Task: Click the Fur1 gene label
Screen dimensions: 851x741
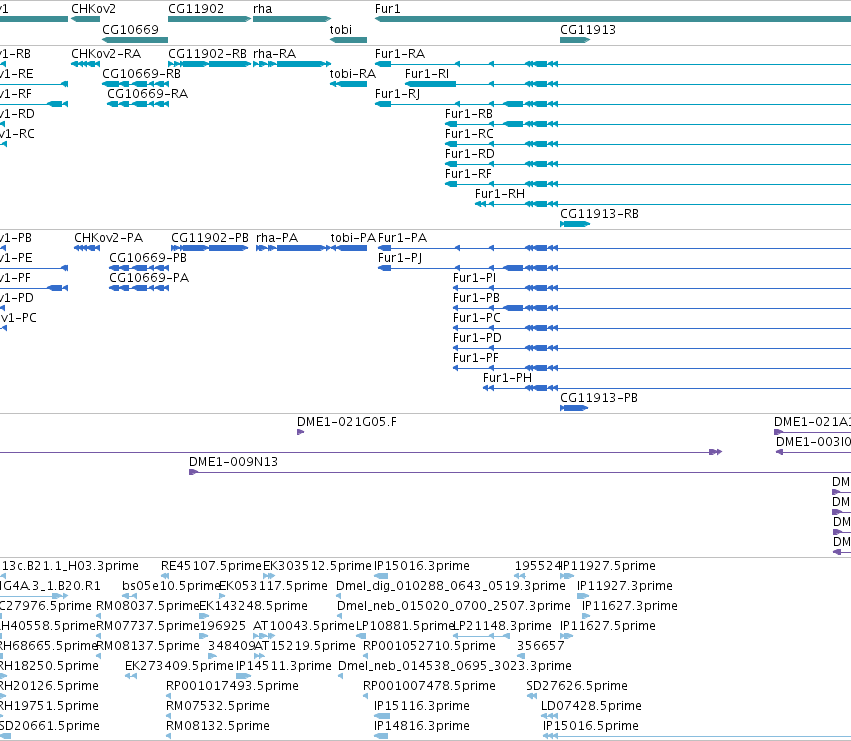Action: click(388, 9)
